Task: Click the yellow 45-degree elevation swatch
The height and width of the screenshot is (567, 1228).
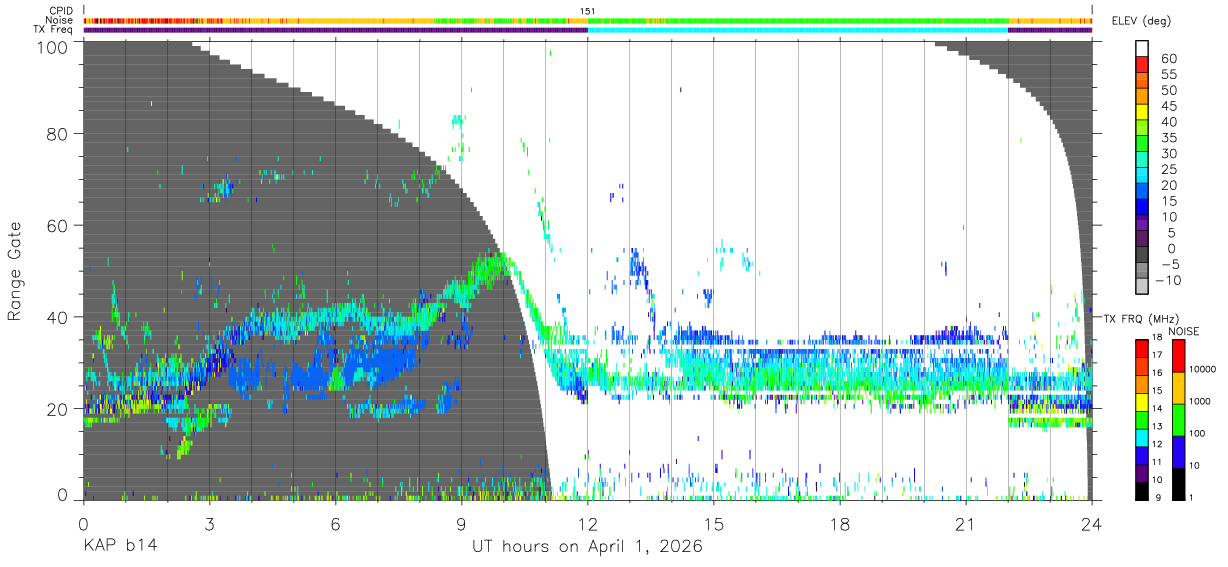Action: 1143,111
